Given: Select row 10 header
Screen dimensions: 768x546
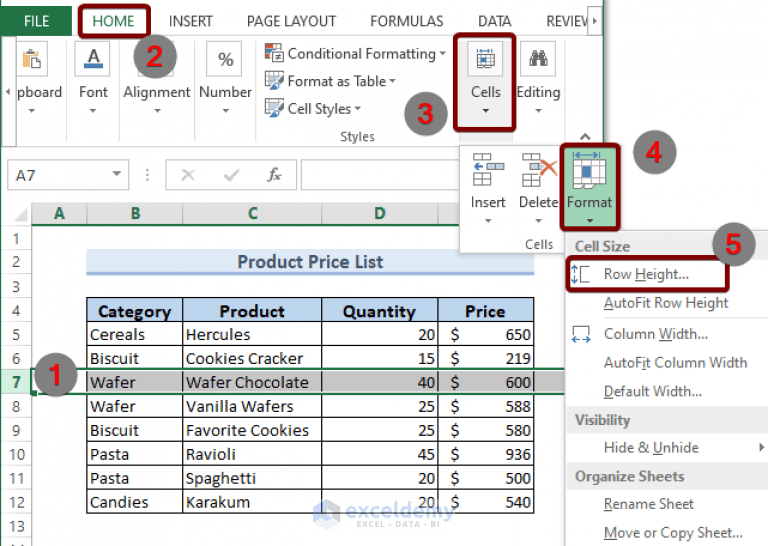Looking at the screenshot, I should click(16, 454).
